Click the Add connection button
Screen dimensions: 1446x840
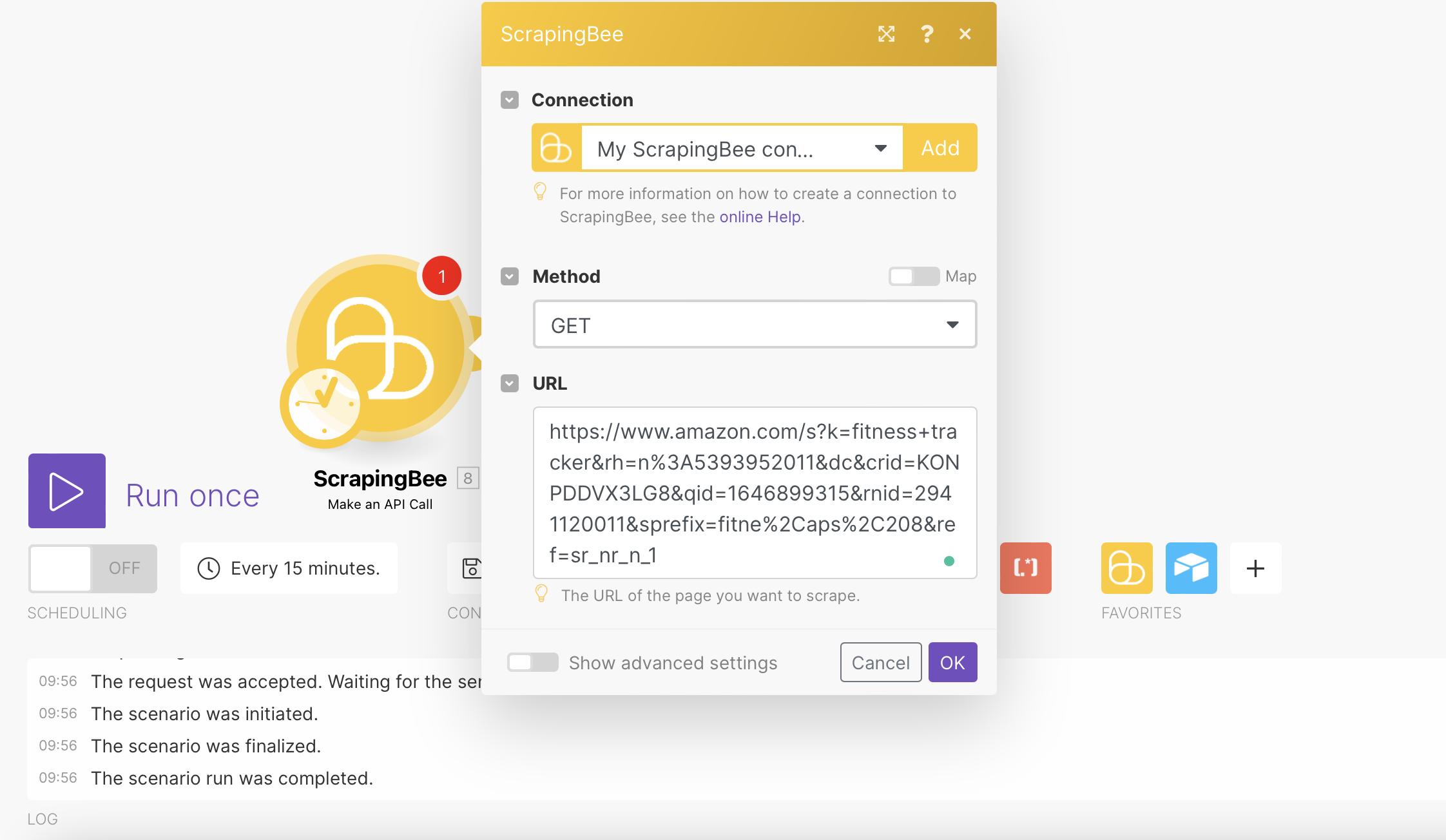click(940, 148)
